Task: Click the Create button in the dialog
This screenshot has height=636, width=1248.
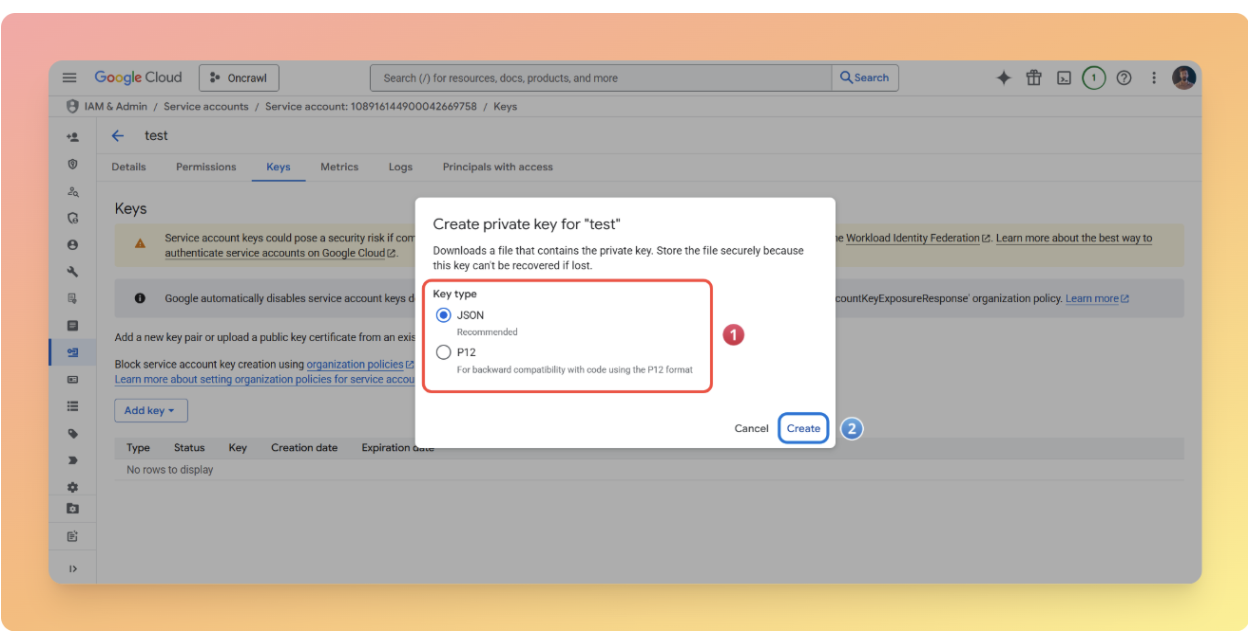Action: [803, 428]
